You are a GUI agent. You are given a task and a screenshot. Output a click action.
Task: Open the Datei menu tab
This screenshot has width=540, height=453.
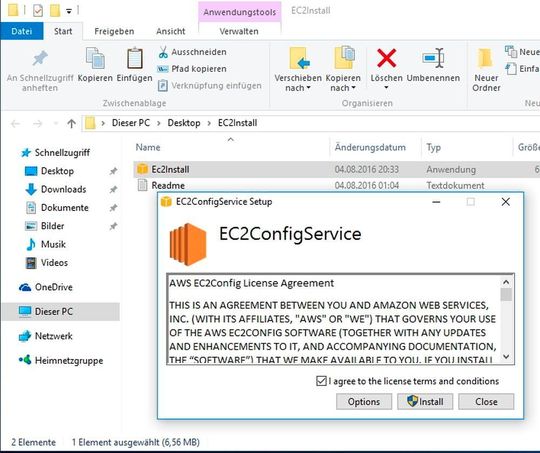click(22, 31)
